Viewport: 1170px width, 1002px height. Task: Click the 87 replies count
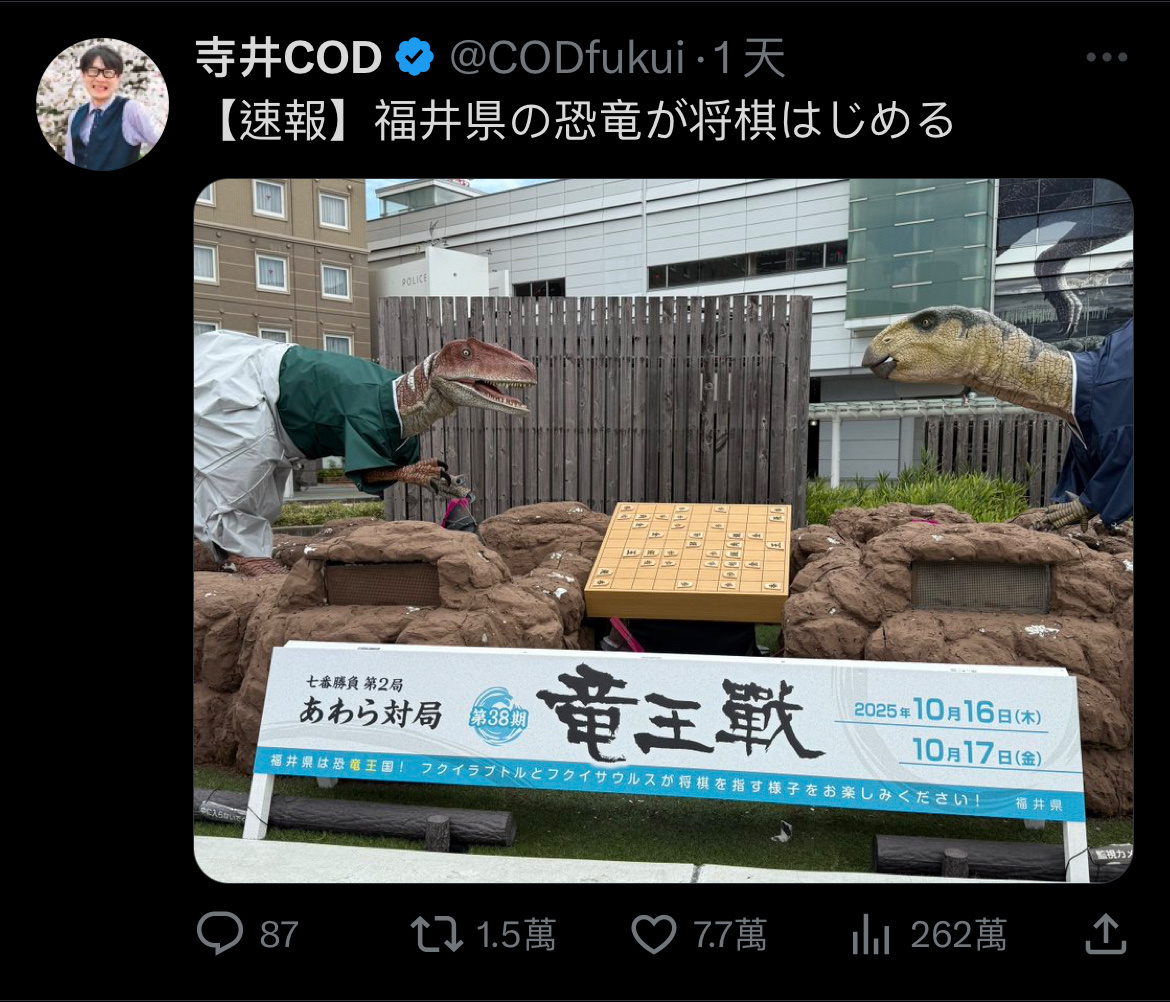(x=279, y=935)
